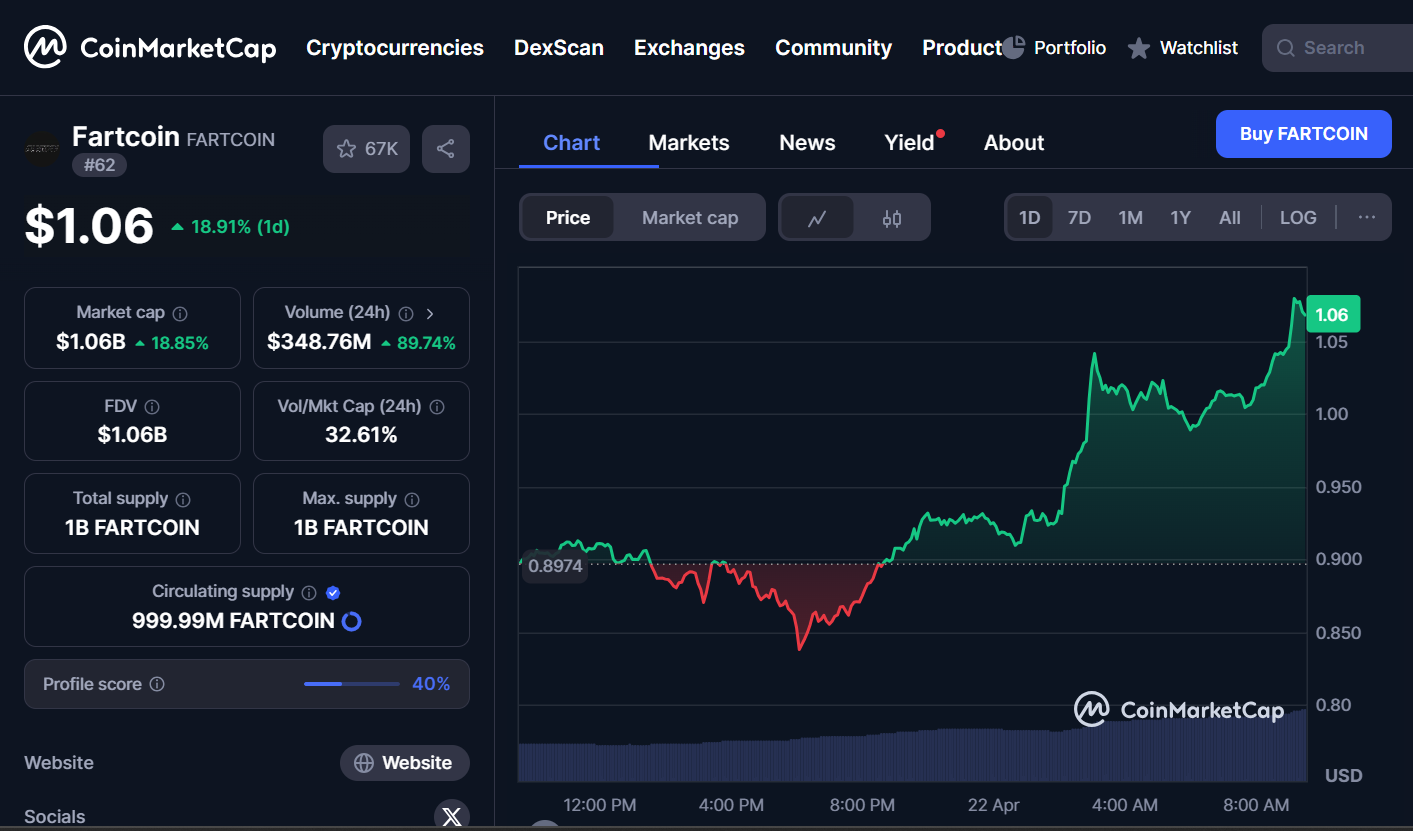Click the star icon beside Watchlist
Image resolution: width=1413 pixels, height=831 pixels.
click(x=1138, y=47)
